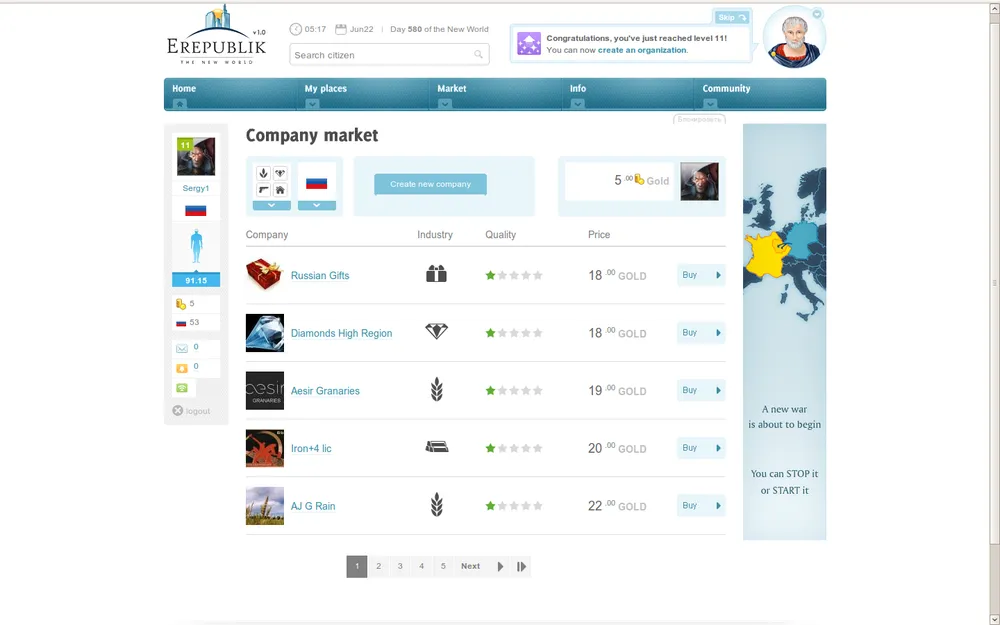Click the Russian flag in sidebar profile
Image resolution: width=1000 pixels, height=625 pixels.
click(196, 210)
